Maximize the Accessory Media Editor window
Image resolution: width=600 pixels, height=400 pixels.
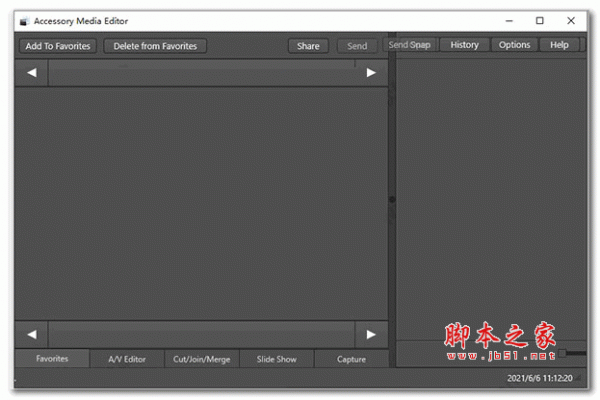tap(540, 21)
